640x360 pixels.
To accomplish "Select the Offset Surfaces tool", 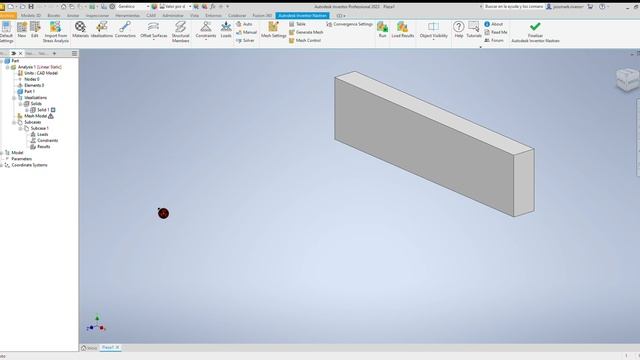I will click(x=153, y=29).
